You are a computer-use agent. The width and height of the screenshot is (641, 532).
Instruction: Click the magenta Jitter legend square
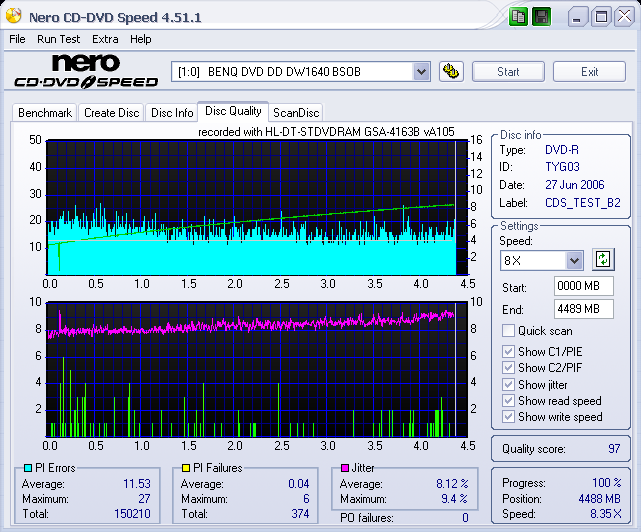[x=343, y=468]
